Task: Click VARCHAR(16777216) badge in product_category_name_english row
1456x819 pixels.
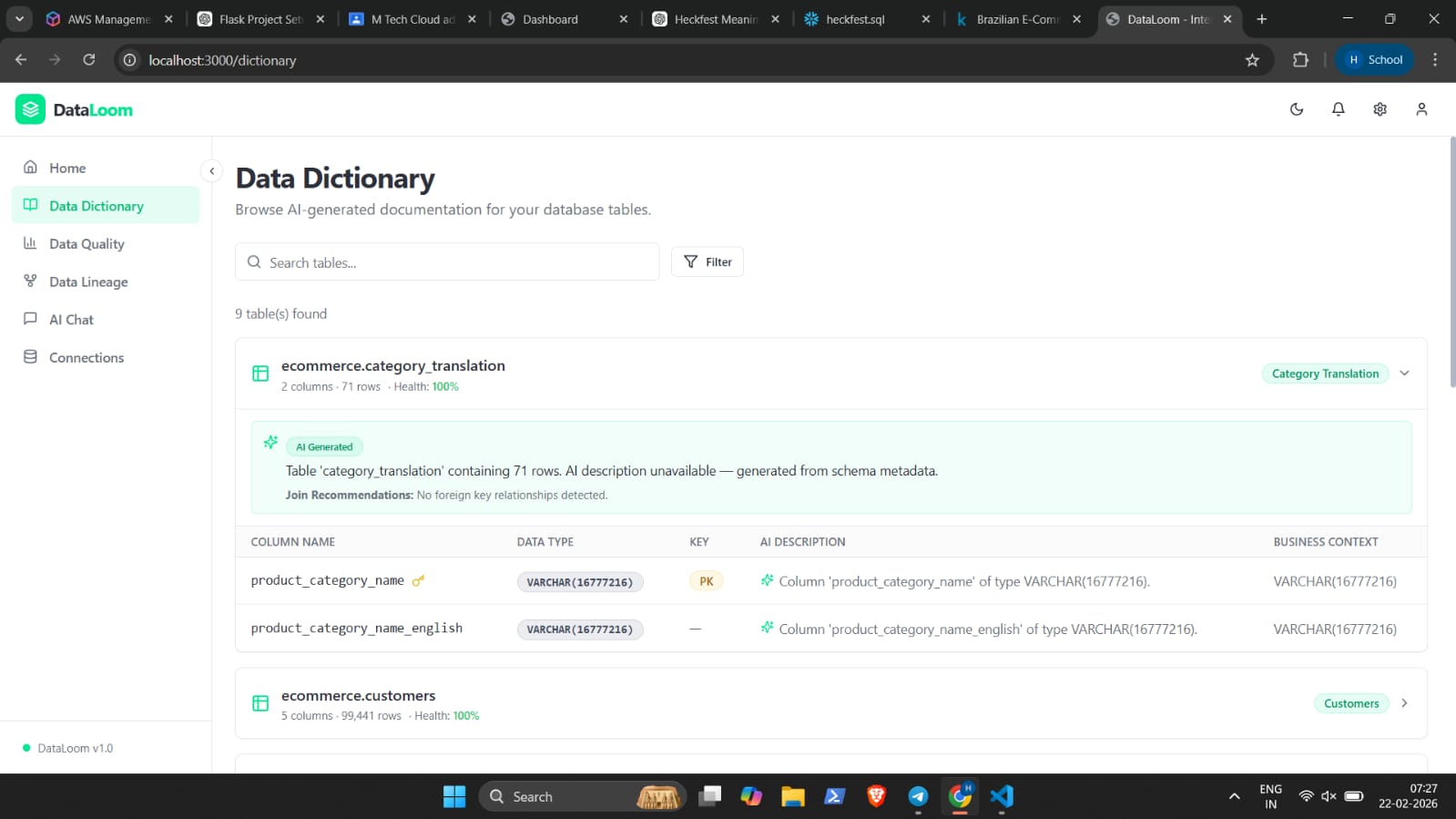Action: coord(580,630)
